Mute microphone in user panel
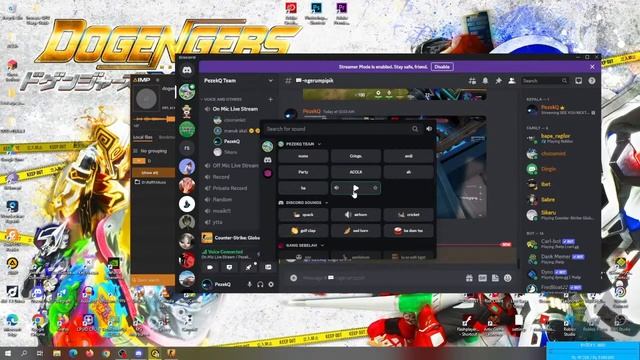Image resolution: width=640 pixels, height=360 pixels. coord(250,284)
